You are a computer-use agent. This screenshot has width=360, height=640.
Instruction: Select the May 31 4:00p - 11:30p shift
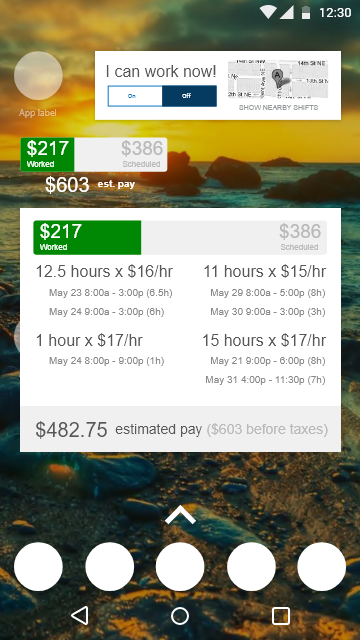(265, 380)
